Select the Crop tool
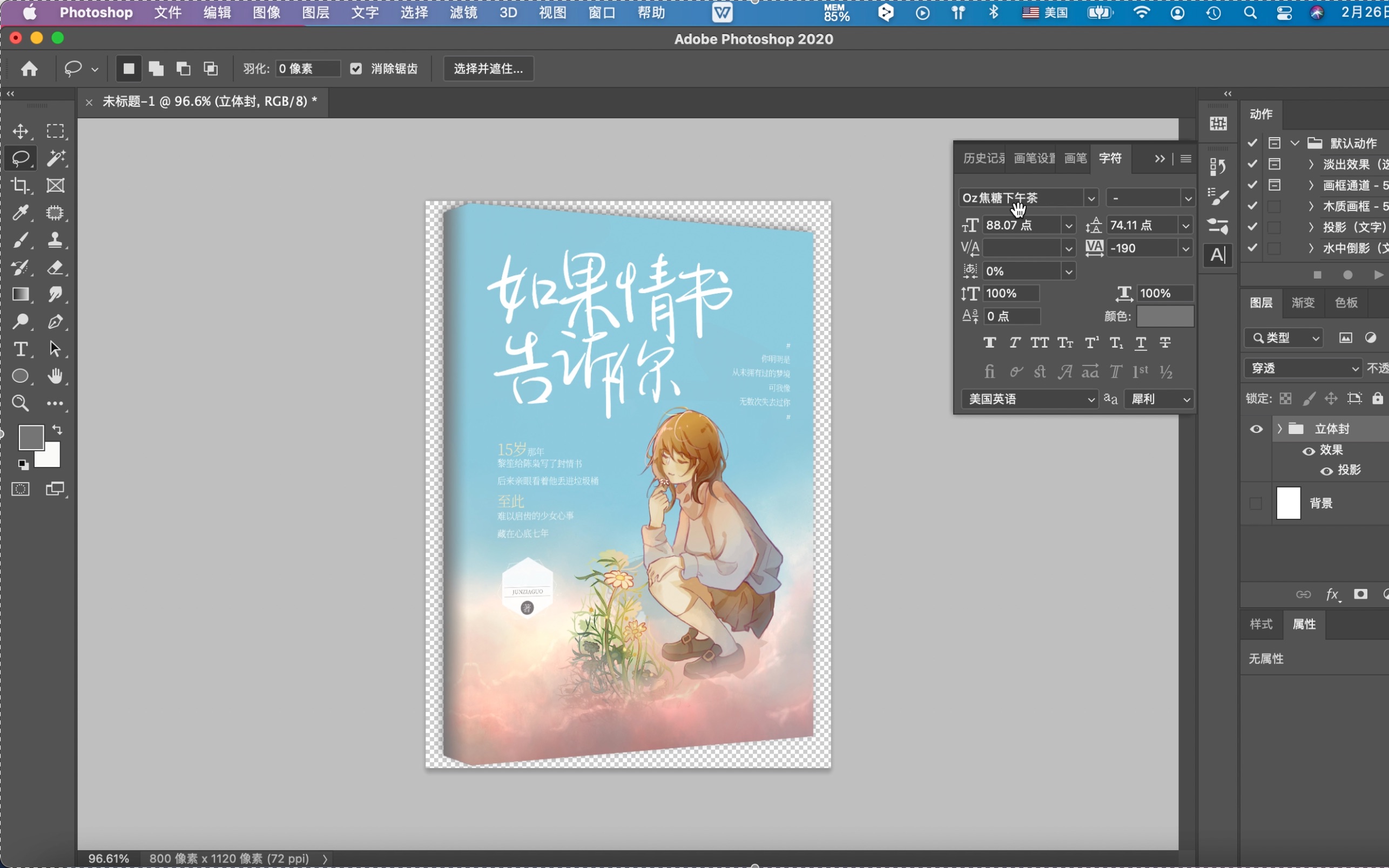 pyautogui.click(x=21, y=186)
